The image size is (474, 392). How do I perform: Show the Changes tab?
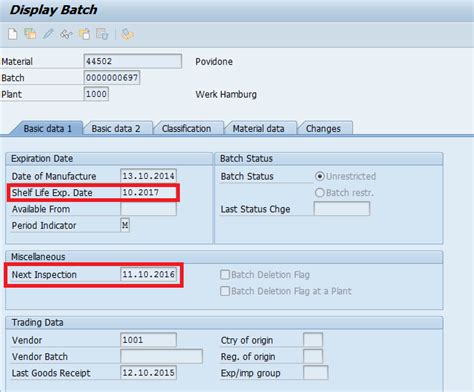coord(323,129)
